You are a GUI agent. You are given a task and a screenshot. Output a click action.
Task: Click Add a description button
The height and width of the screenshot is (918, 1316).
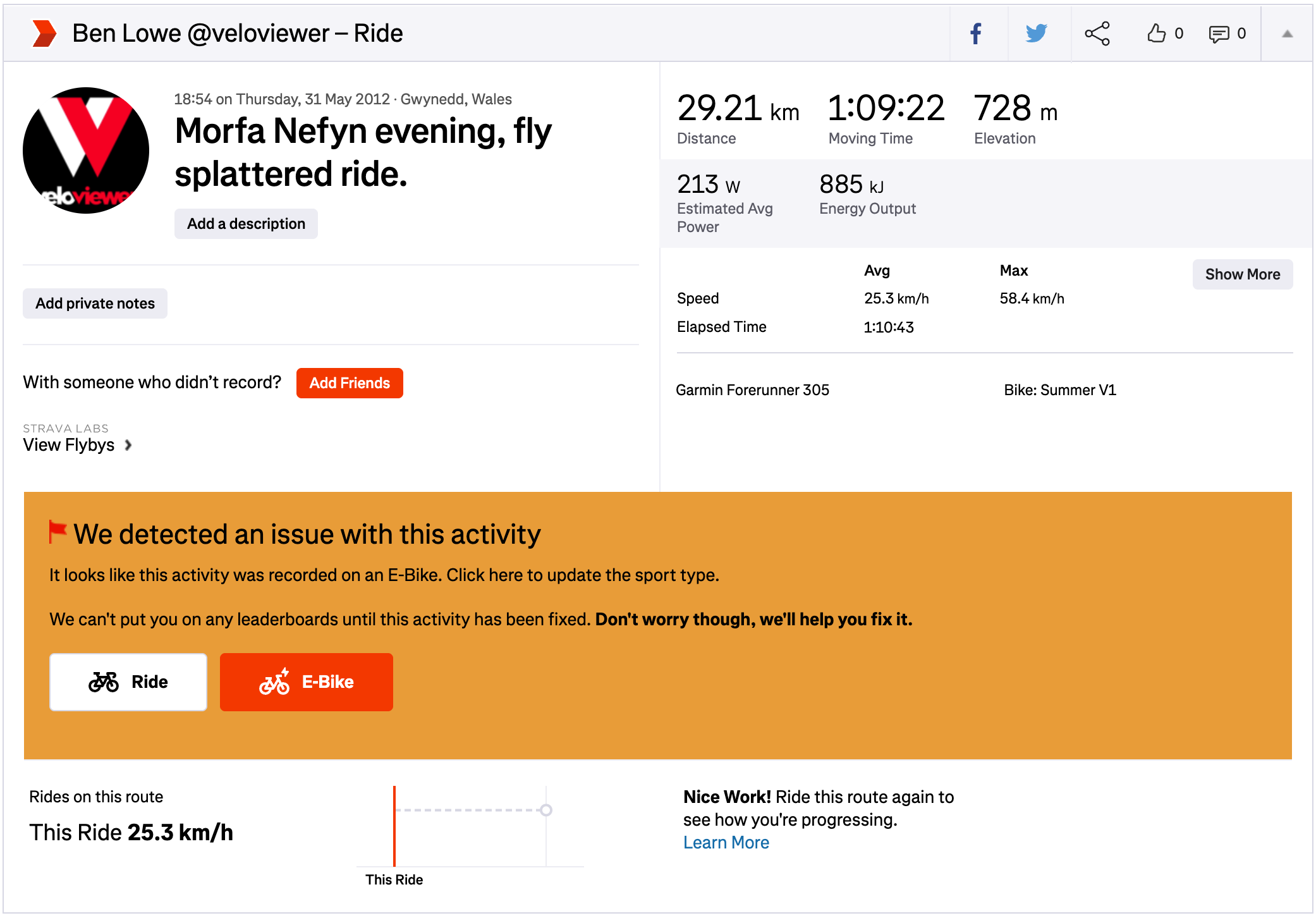(x=246, y=224)
